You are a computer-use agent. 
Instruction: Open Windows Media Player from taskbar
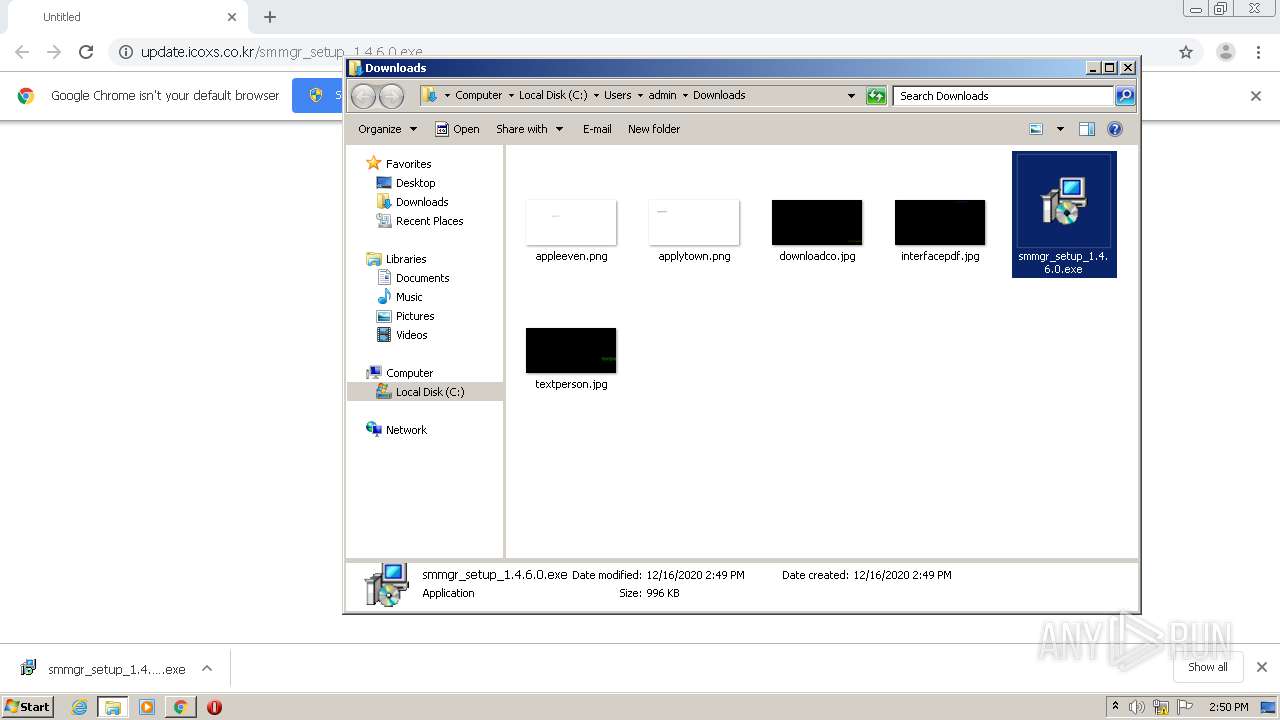coord(147,707)
